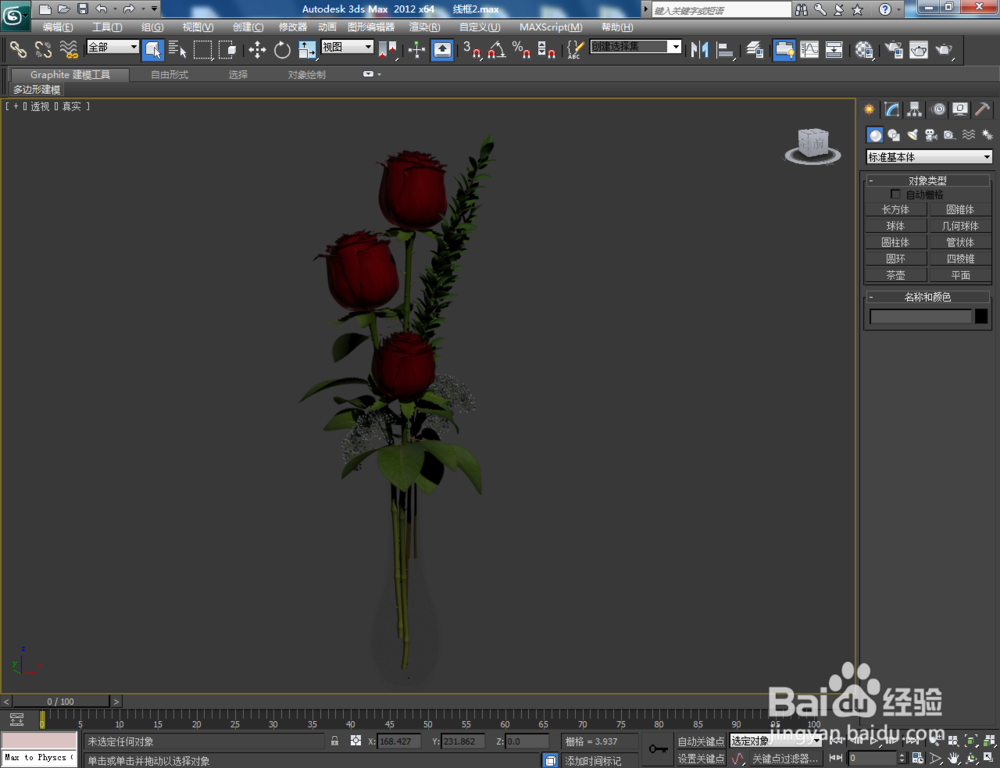Viewport: 1000px width, 768px height.
Task: Open Rendered Frame Window
Action: click(919, 49)
